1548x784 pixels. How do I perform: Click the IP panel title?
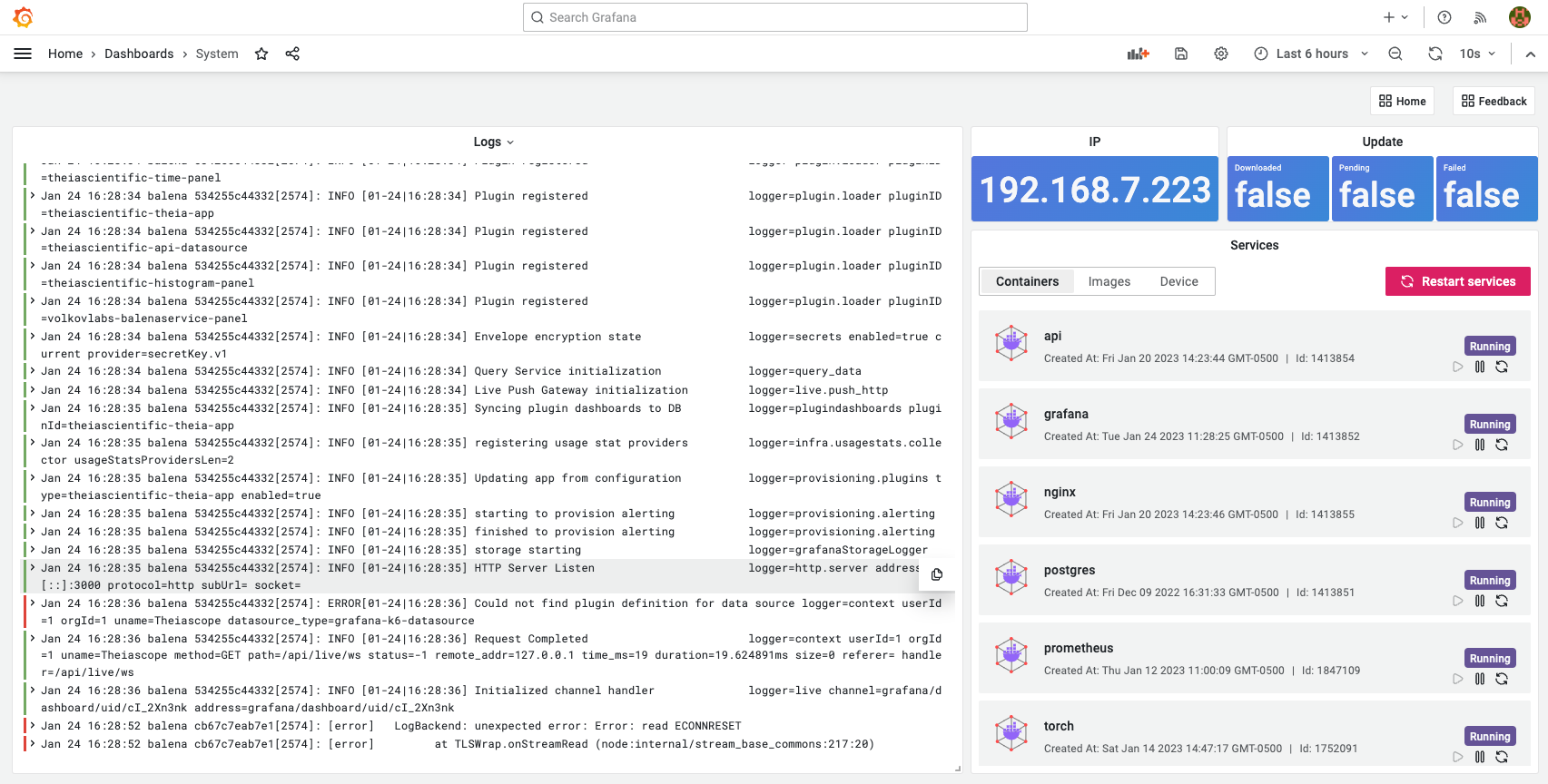tap(1095, 142)
